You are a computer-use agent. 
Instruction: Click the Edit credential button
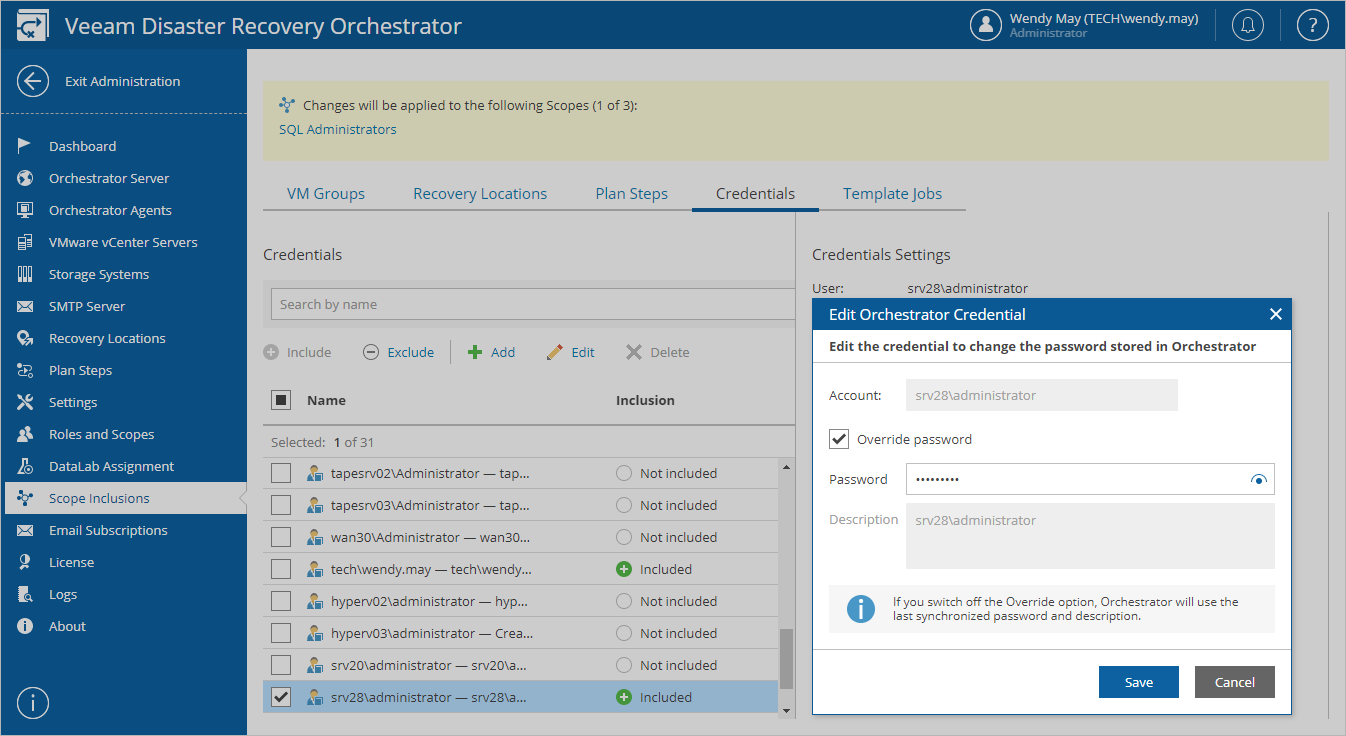(570, 352)
